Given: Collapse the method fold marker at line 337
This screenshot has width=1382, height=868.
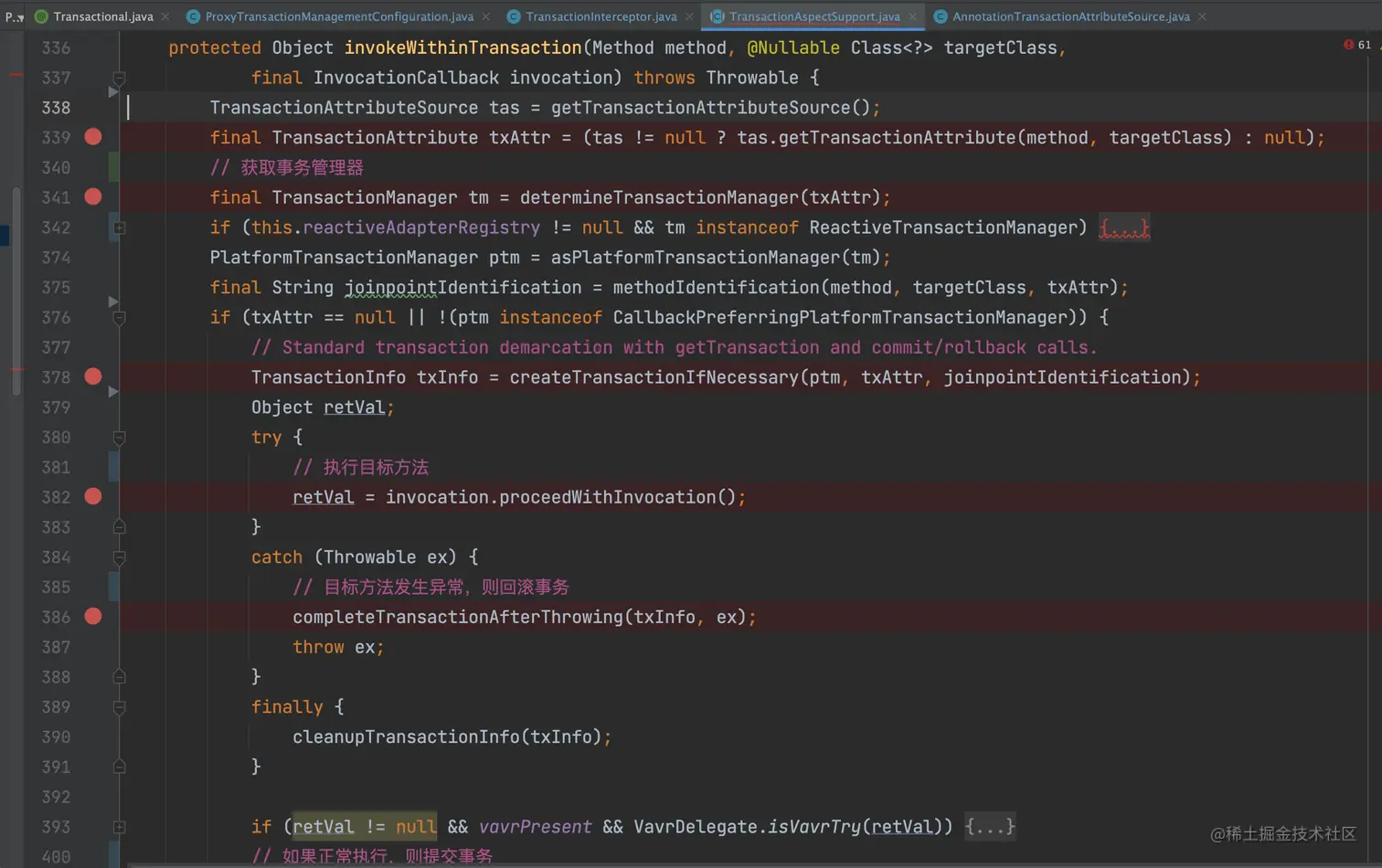Looking at the screenshot, I should coord(119,78).
